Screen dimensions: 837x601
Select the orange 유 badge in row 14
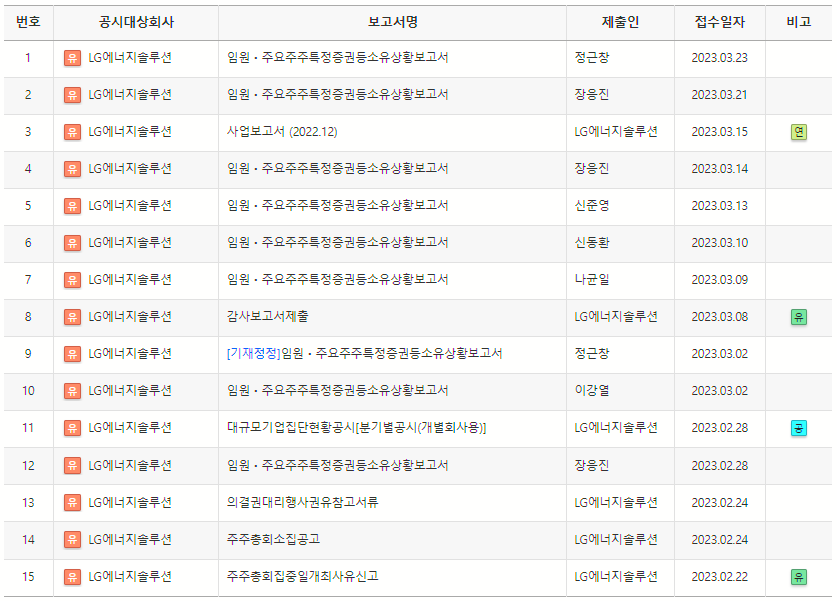(x=72, y=540)
